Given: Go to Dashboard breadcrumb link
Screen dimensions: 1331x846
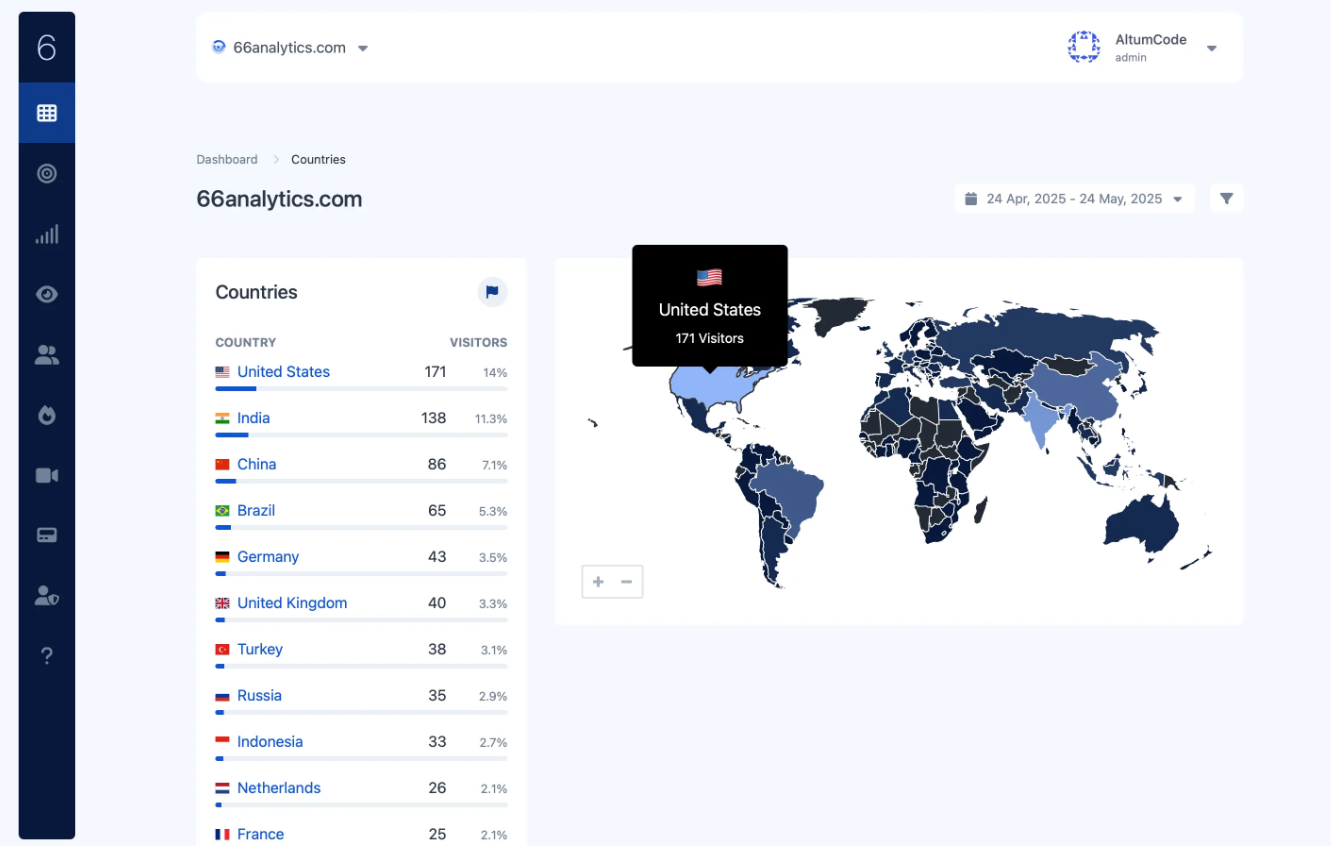Looking at the screenshot, I should pos(227,160).
